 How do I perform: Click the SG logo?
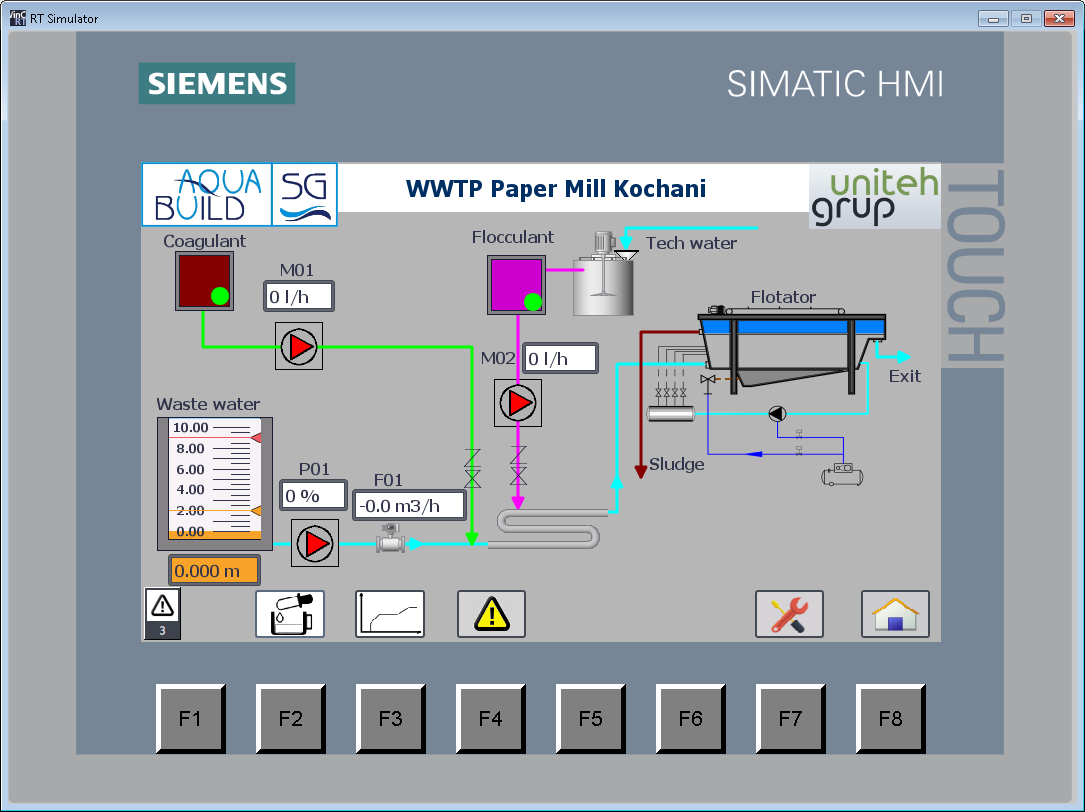click(304, 195)
